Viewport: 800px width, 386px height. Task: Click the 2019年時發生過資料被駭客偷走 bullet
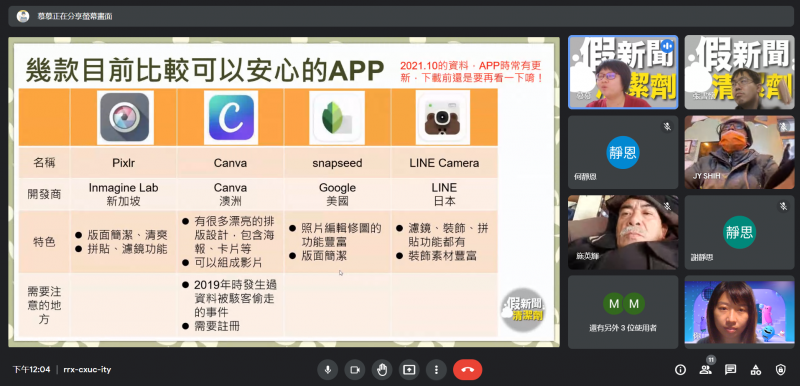click(229, 298)
